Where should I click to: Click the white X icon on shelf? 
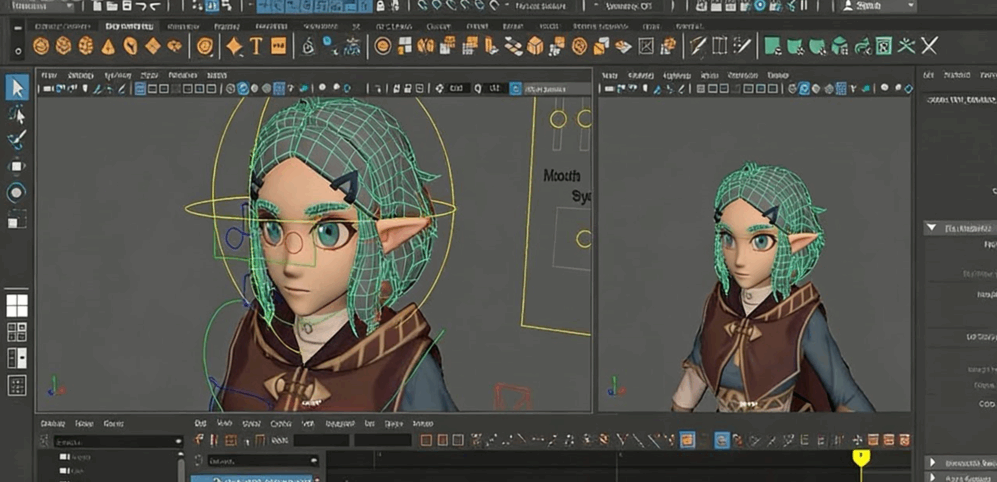(x=929, y=45)
